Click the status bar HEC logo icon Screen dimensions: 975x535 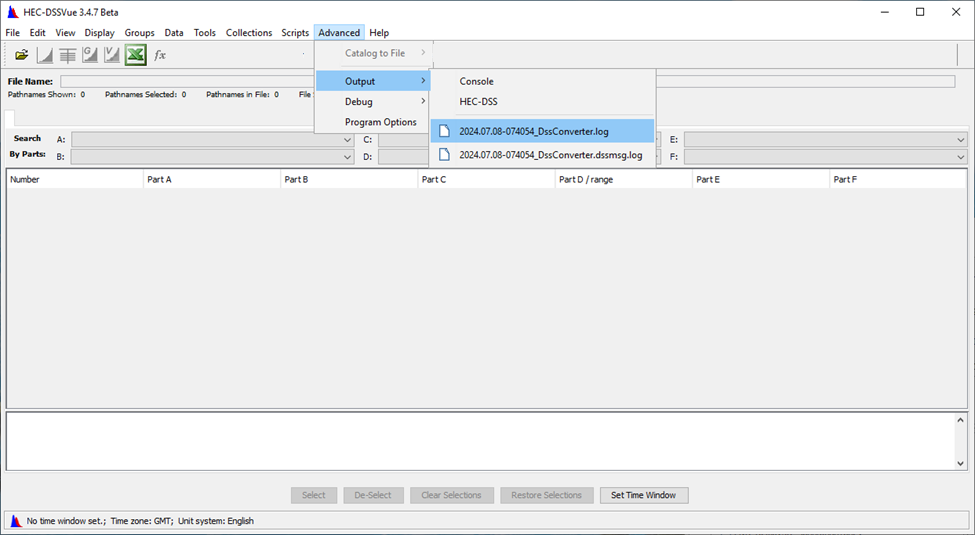pos(16,521)
